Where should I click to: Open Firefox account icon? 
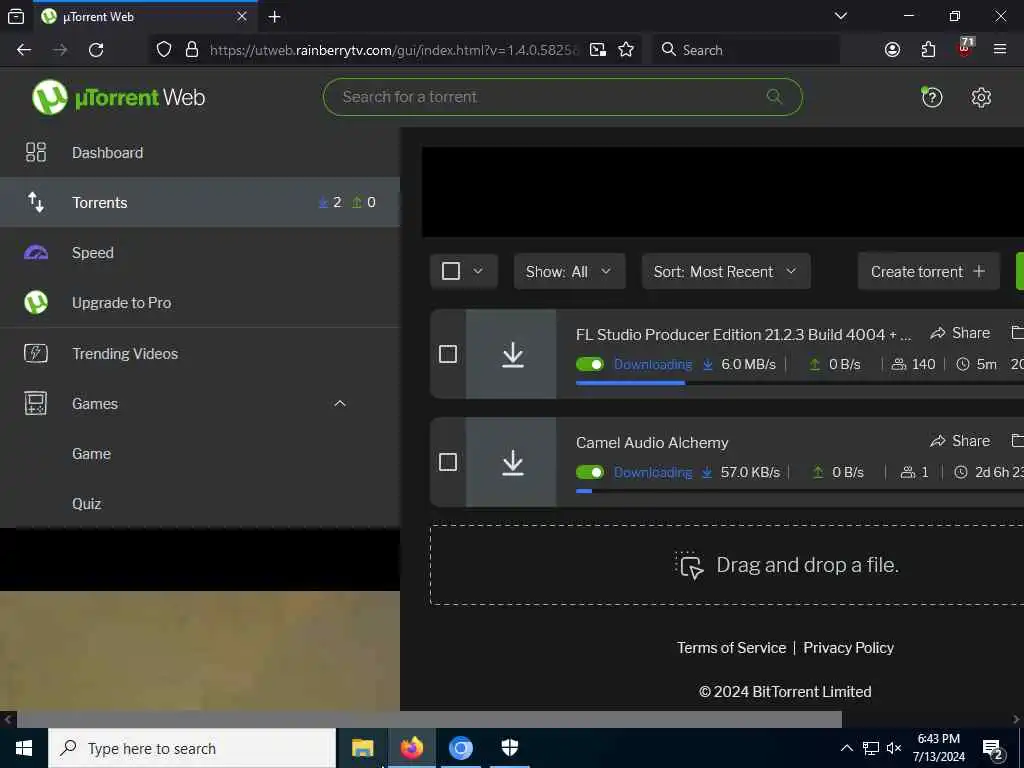(x=892, y=50)
